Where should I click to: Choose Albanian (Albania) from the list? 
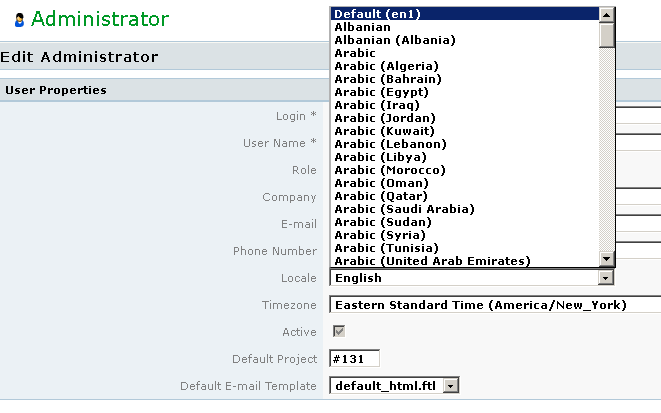tap(465, 40)
